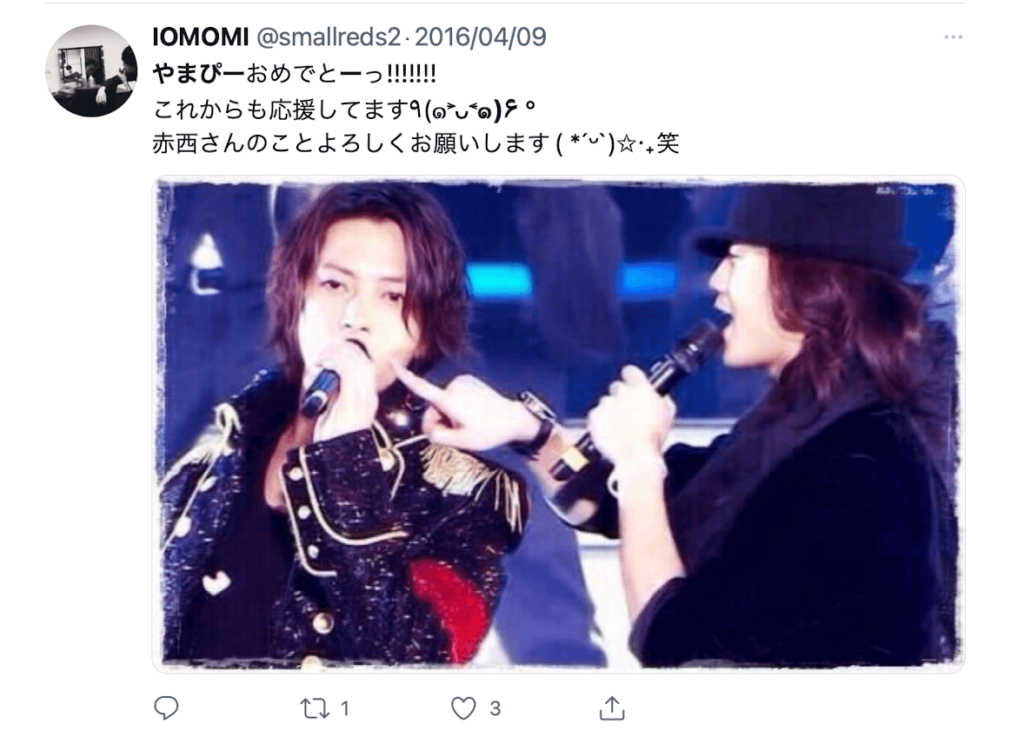Click the tweet text mentioning 赤西さん

[416, 143]
